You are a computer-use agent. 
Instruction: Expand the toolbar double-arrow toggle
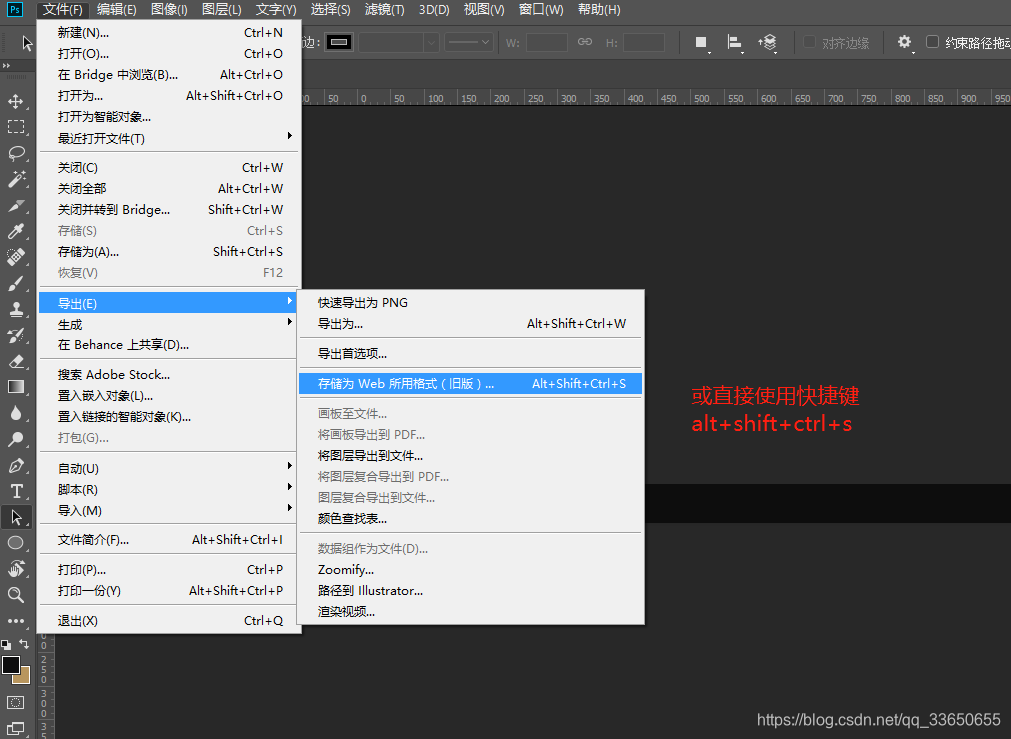[x=6, y=65]
